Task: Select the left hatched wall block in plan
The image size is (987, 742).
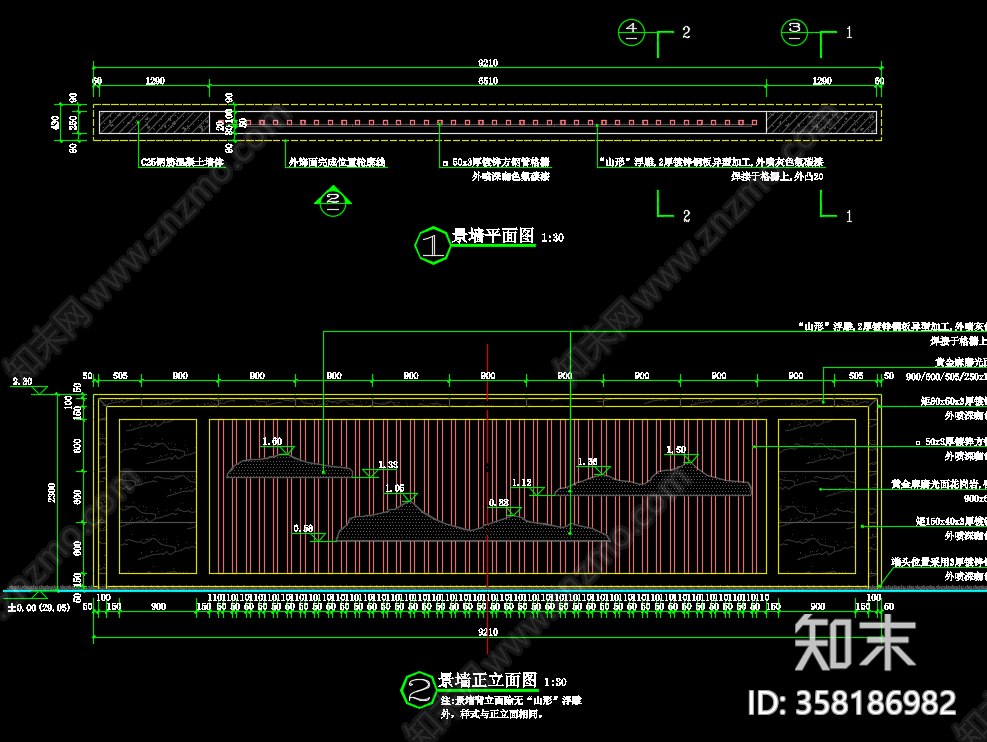Action: 154,122
